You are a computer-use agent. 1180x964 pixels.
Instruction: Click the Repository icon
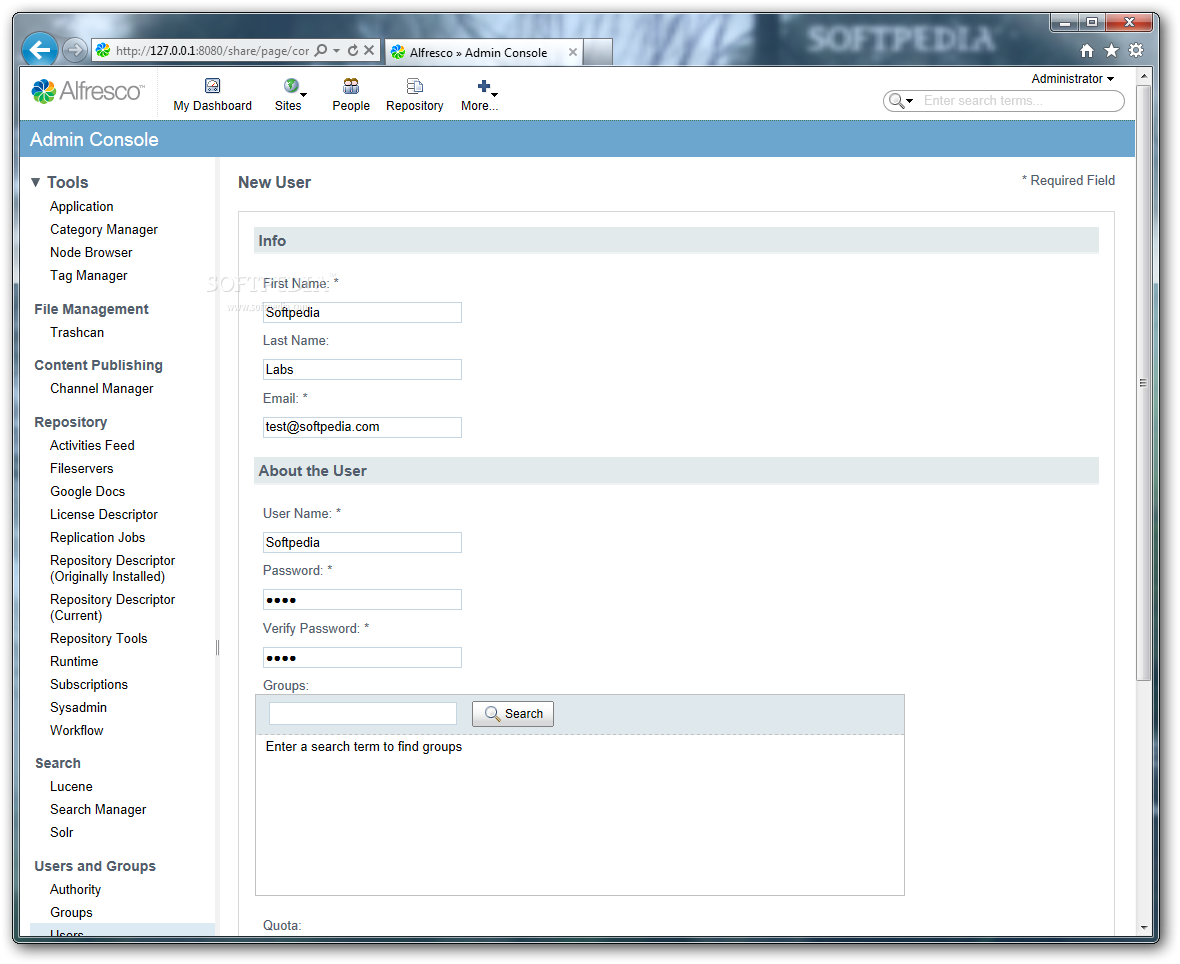[414, 86]
